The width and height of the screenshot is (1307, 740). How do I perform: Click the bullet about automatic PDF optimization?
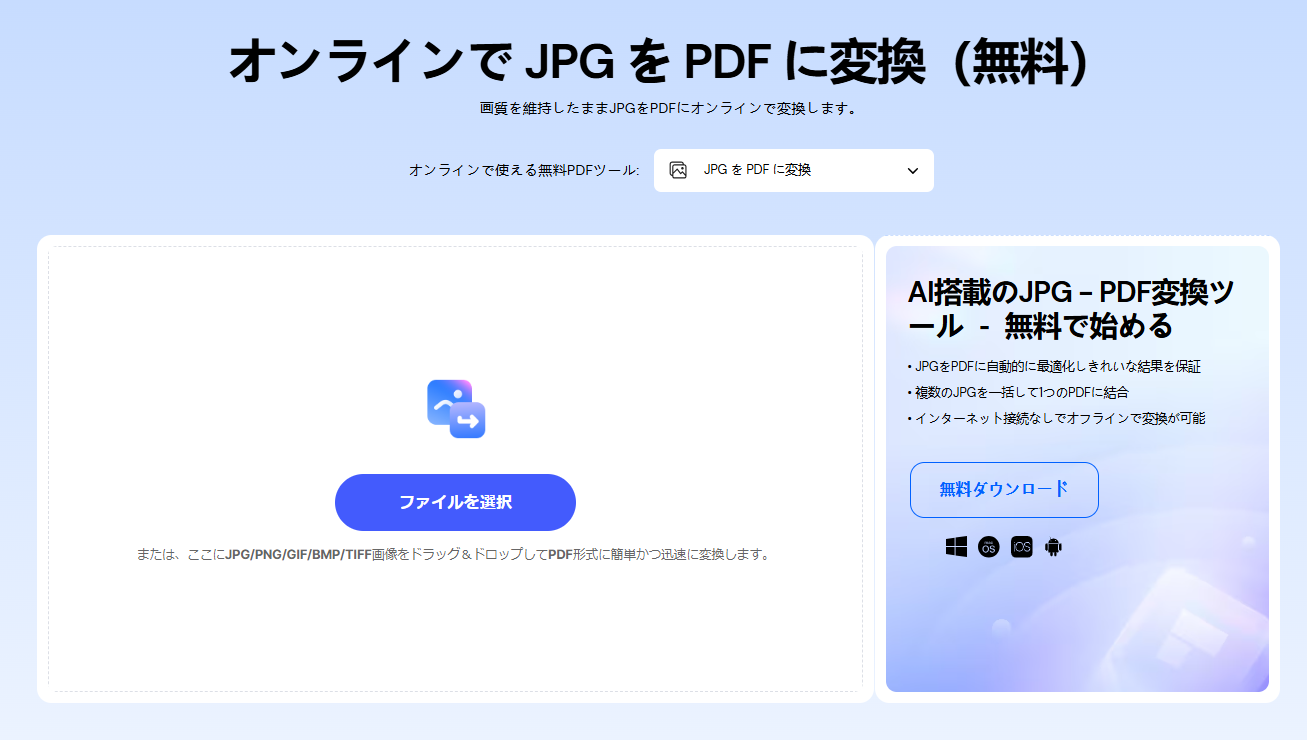pyautogui.click(x=1054, y=366)
